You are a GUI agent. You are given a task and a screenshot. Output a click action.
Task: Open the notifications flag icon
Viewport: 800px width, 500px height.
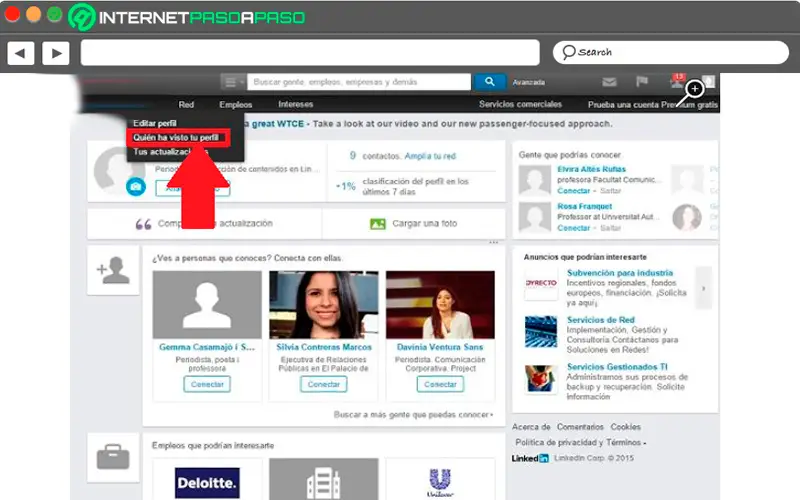(642, 81)
